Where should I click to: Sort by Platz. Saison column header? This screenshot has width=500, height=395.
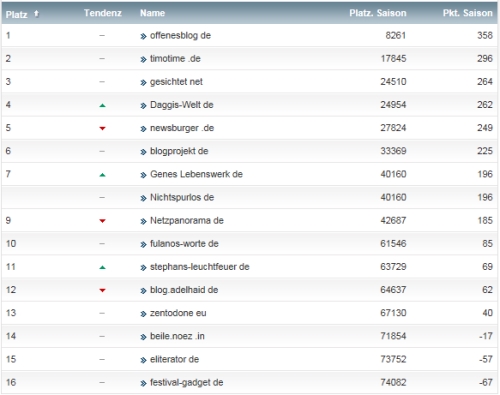point(378,13)
